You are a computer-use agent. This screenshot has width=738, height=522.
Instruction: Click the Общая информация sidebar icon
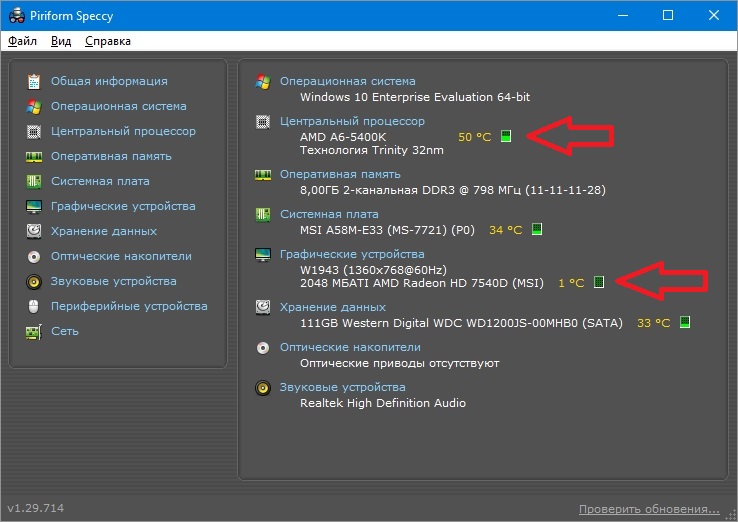[34, 81]
